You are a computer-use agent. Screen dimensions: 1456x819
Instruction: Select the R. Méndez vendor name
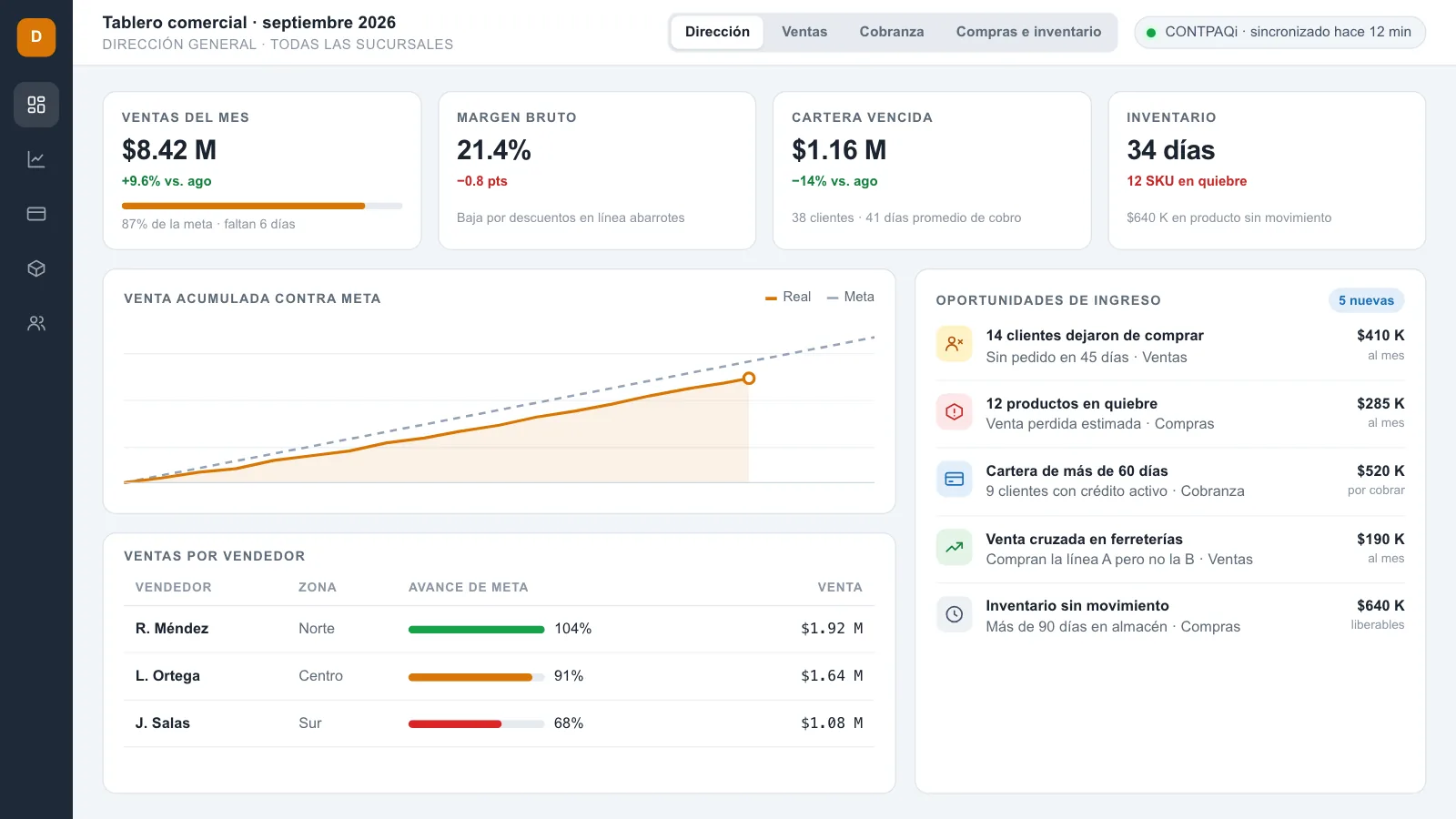tap(172, 629)
